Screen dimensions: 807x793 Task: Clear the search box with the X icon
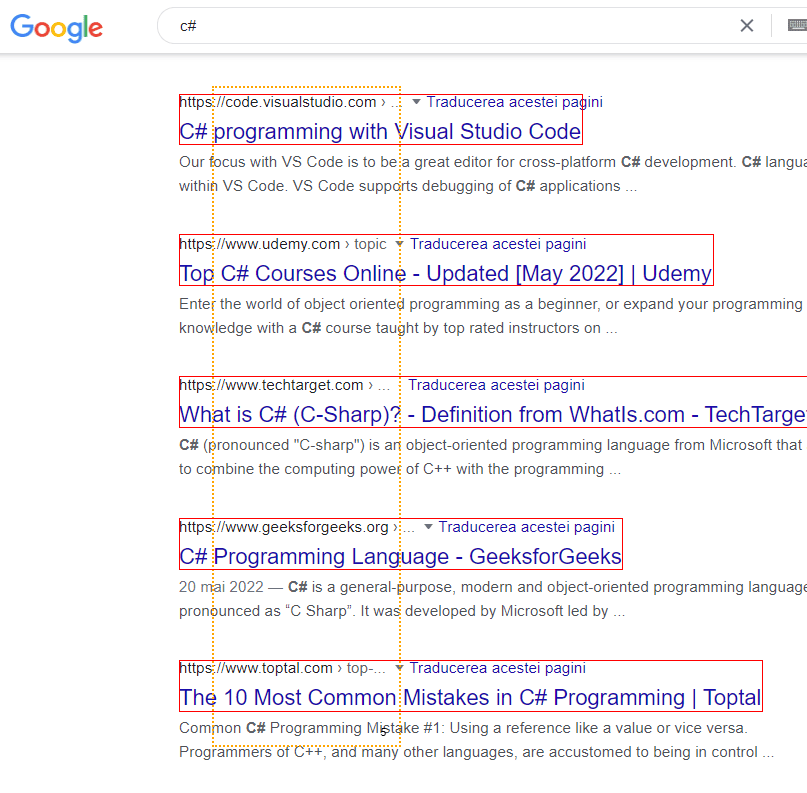tap(747, 25)
